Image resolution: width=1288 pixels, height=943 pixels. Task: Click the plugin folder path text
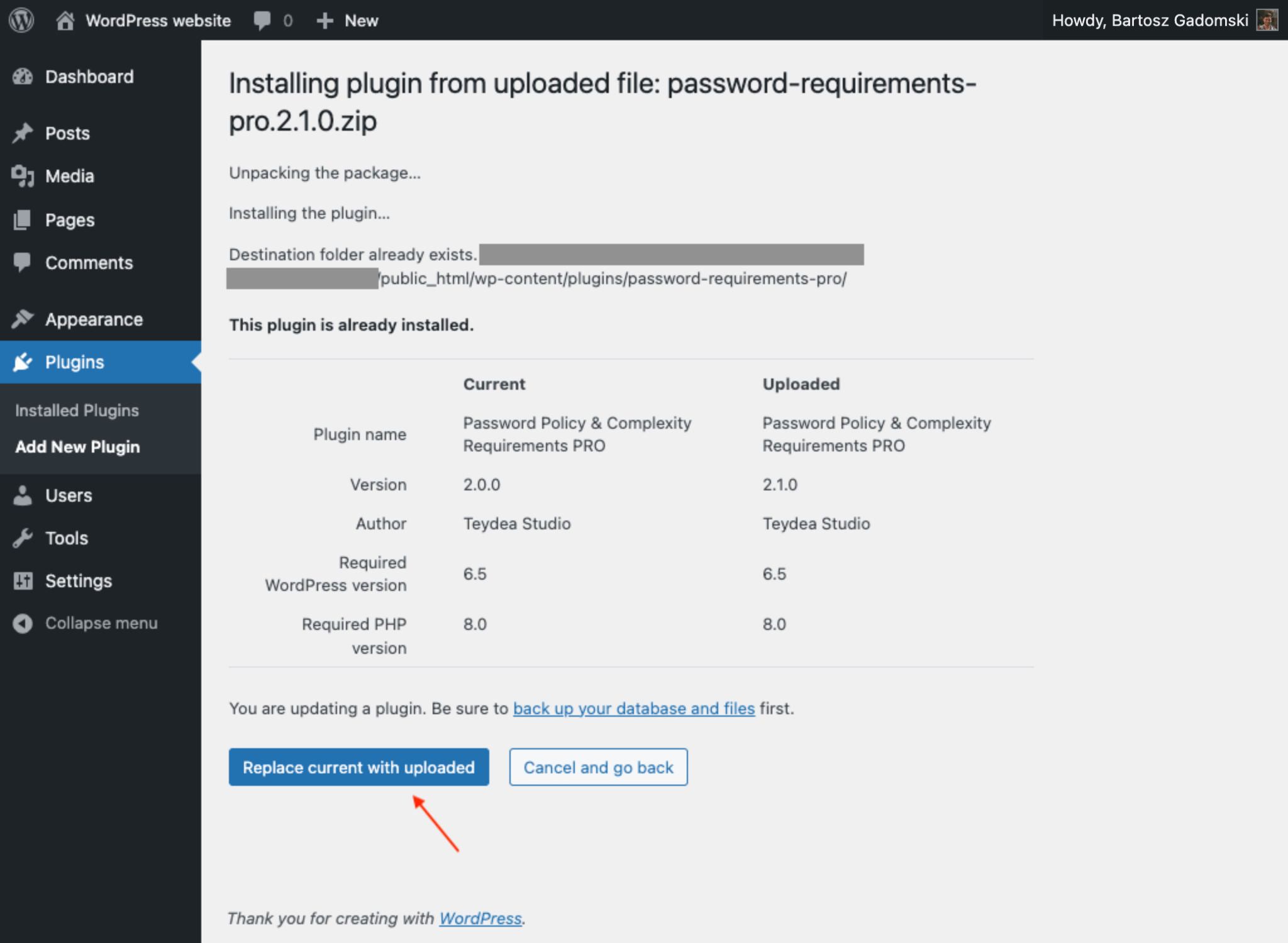(x=613, y=278)
